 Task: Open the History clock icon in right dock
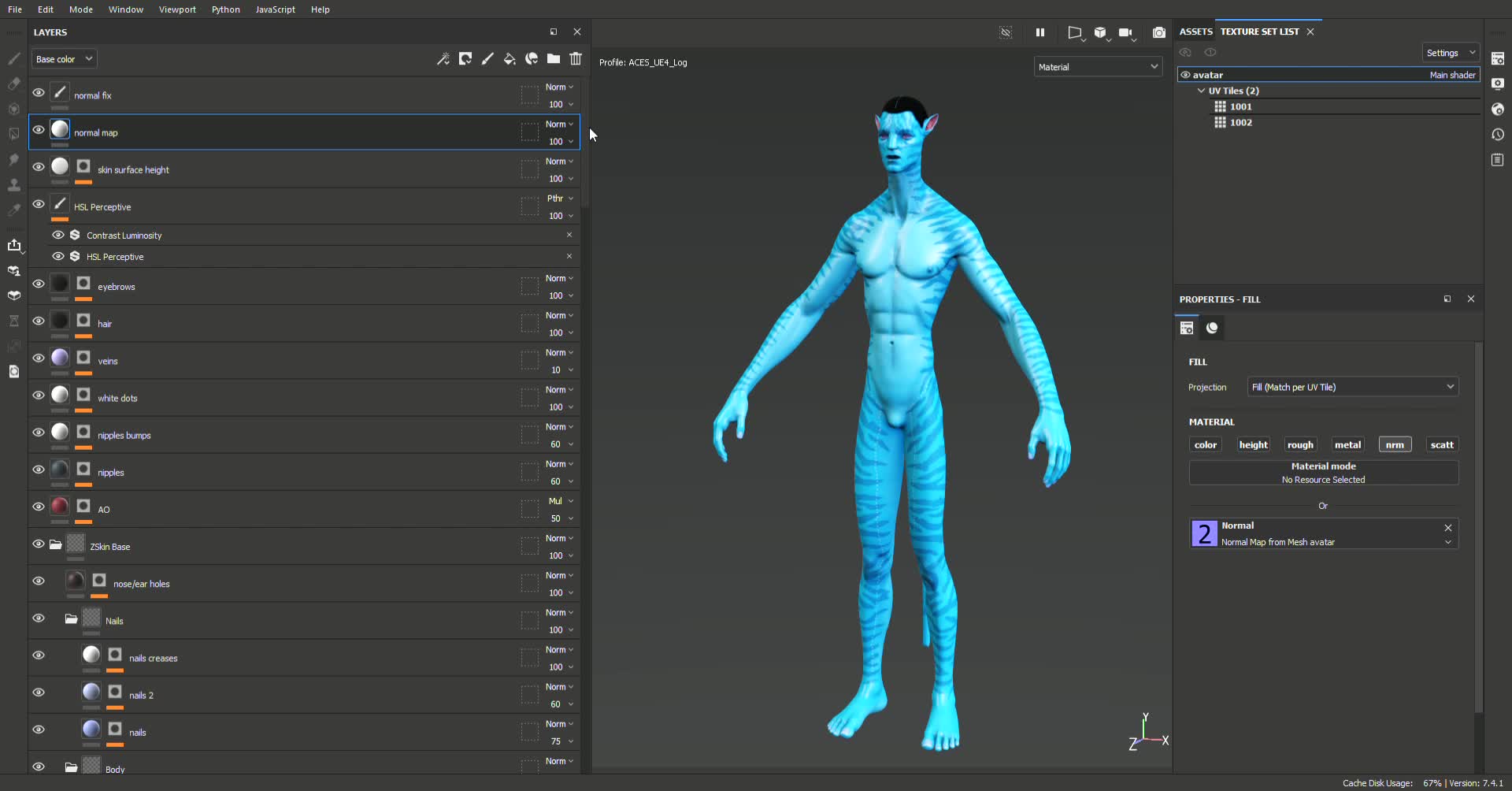[x=1498, y=135]
